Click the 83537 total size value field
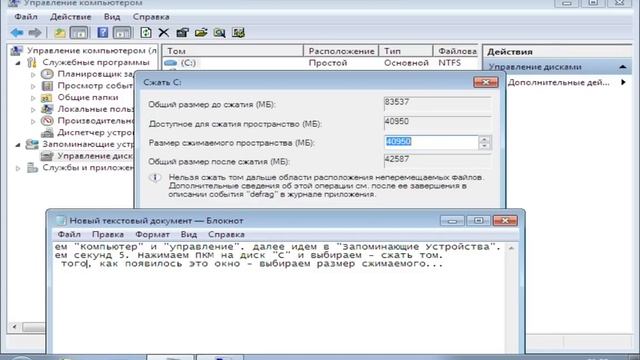 (x=437, y=104)
